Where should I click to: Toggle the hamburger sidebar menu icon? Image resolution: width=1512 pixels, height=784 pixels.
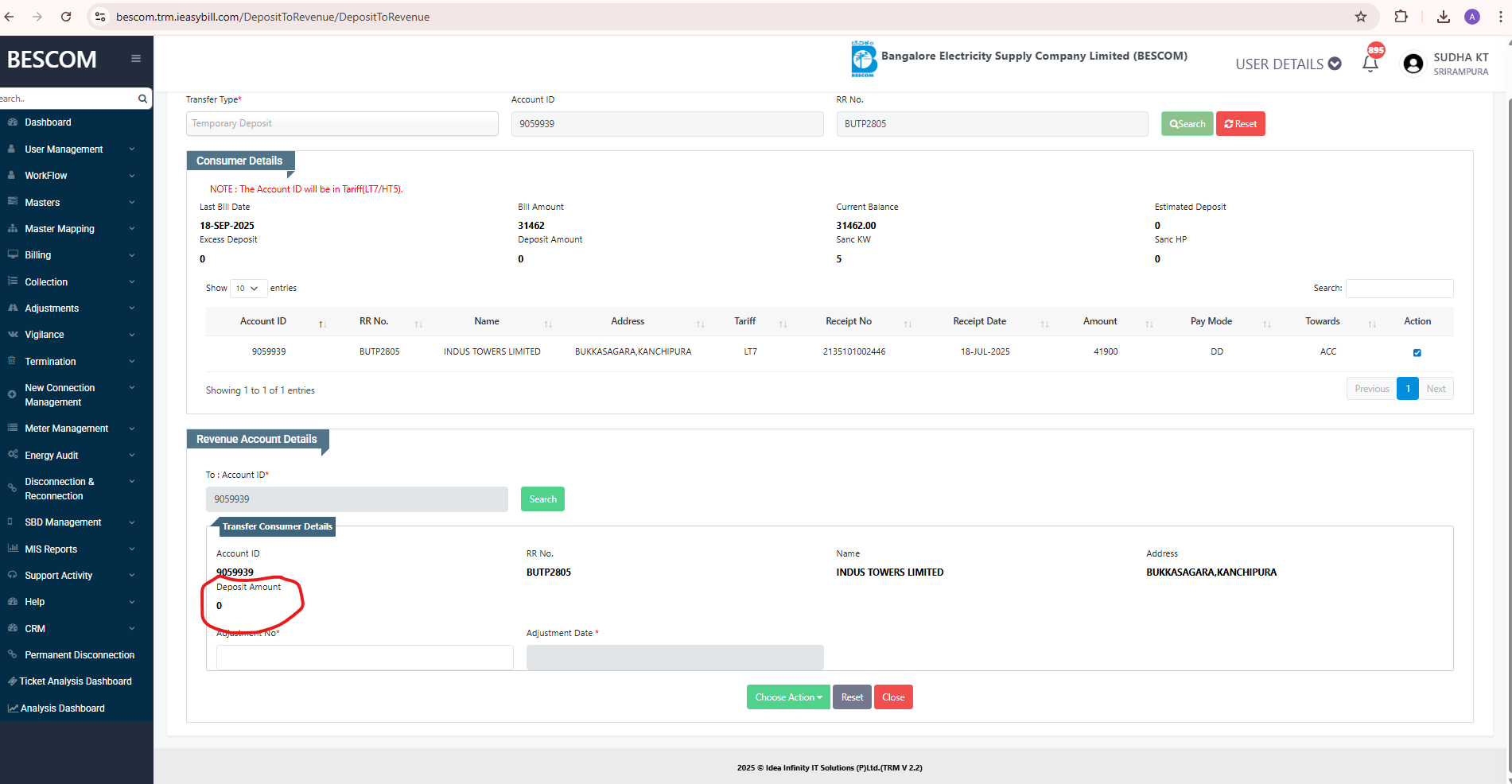[136, 59]
